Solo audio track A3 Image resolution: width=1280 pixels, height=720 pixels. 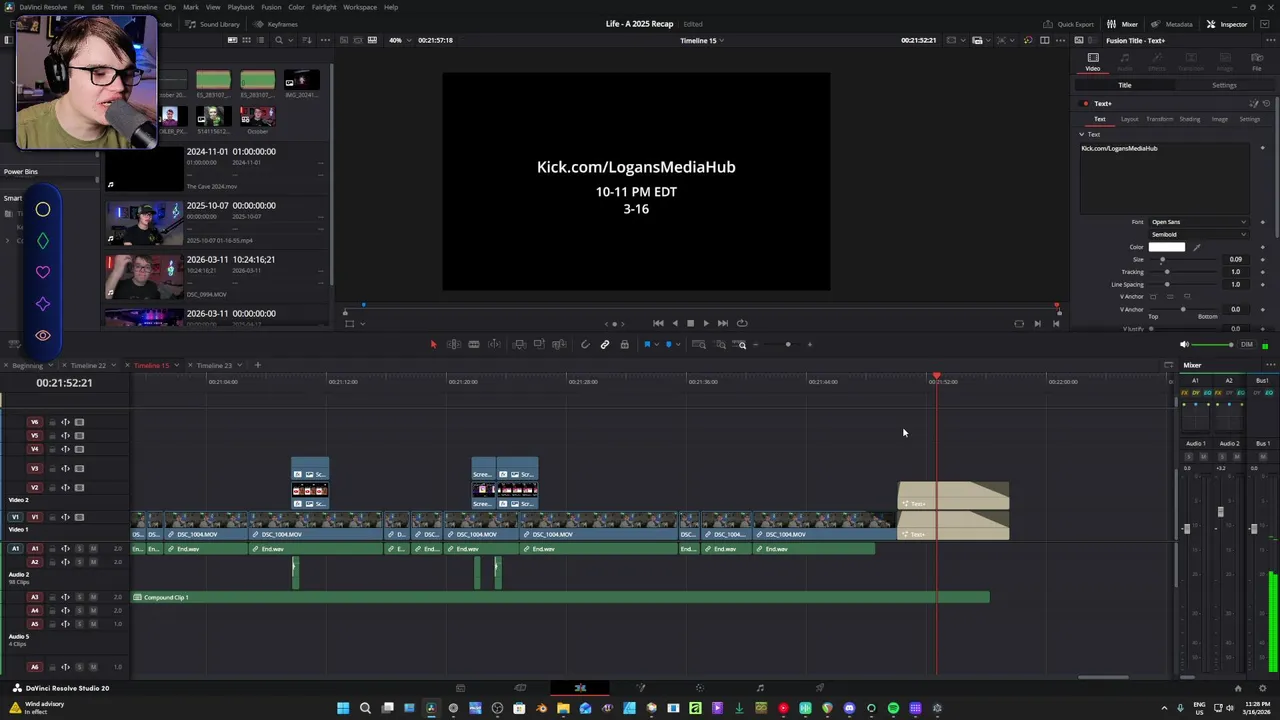[80, 597]
